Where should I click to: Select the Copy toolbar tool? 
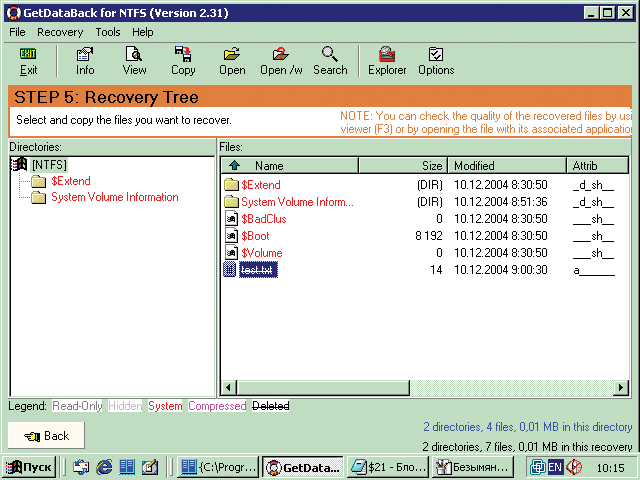pos(183,54)
